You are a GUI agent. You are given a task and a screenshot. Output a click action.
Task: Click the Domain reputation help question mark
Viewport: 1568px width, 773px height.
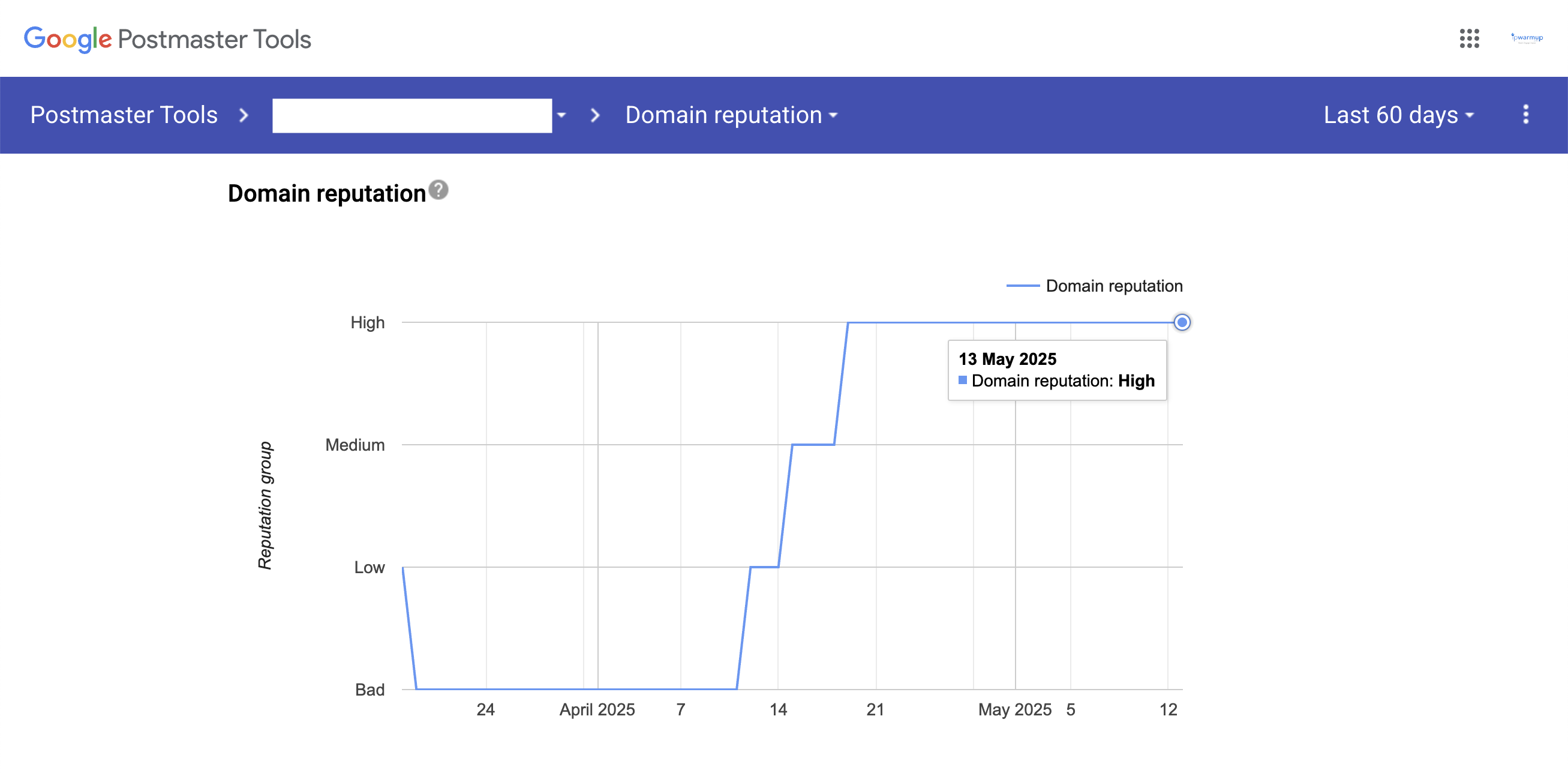point(438,190)
